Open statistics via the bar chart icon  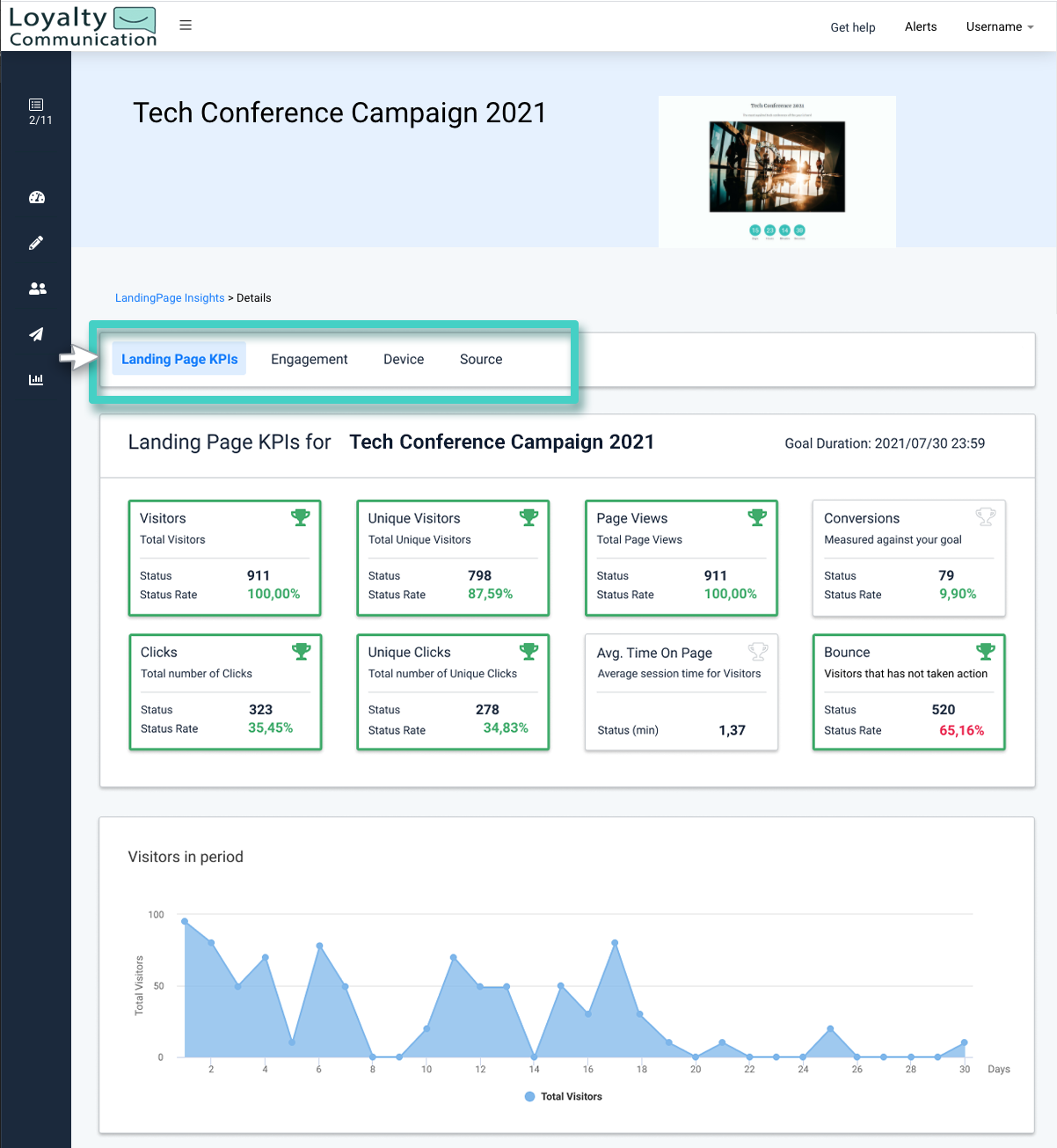36,379
